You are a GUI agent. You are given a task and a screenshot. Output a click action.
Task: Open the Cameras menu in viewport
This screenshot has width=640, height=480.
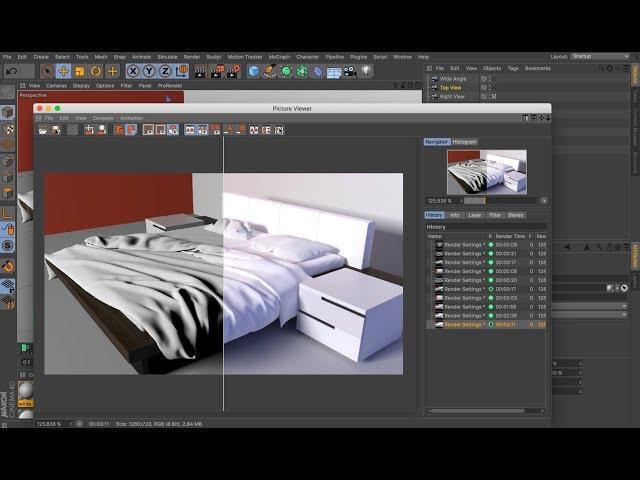point(56,86)
